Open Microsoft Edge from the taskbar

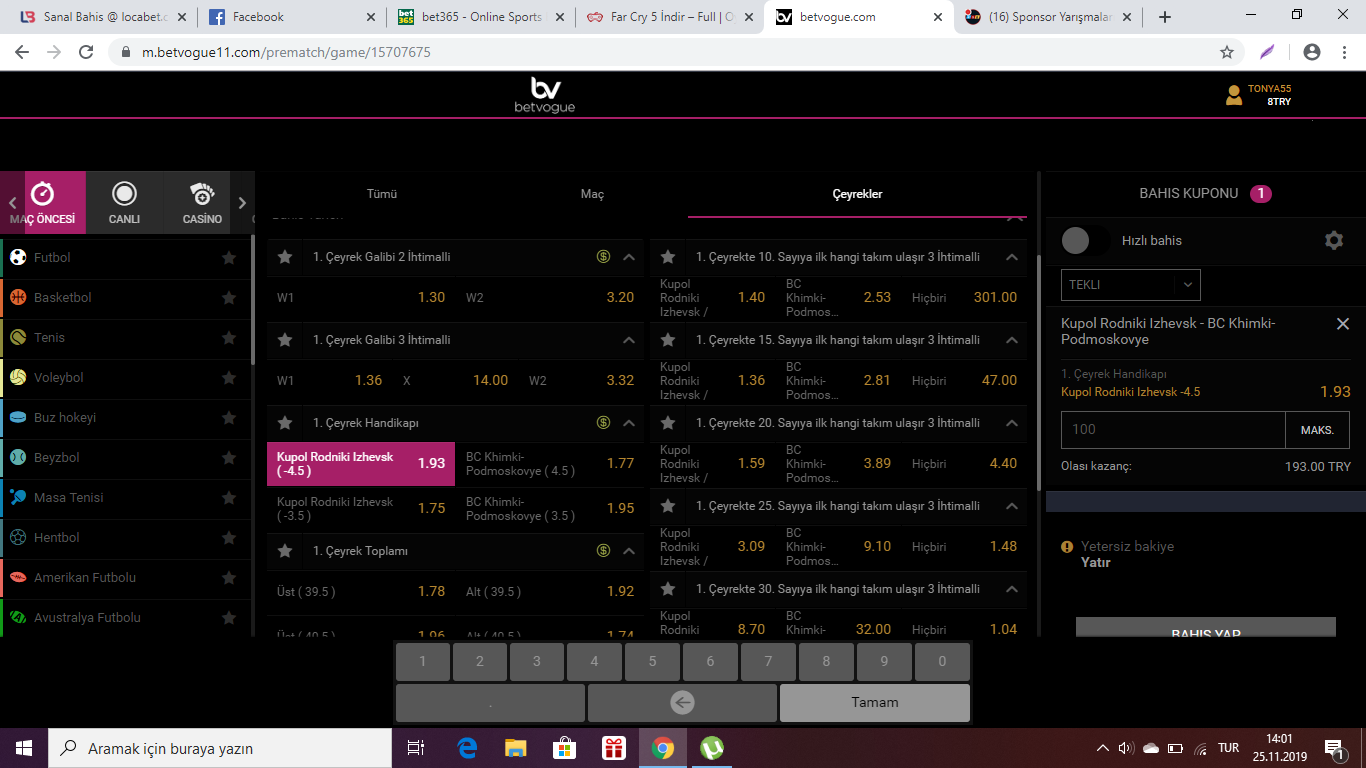[x=467, y=748]
